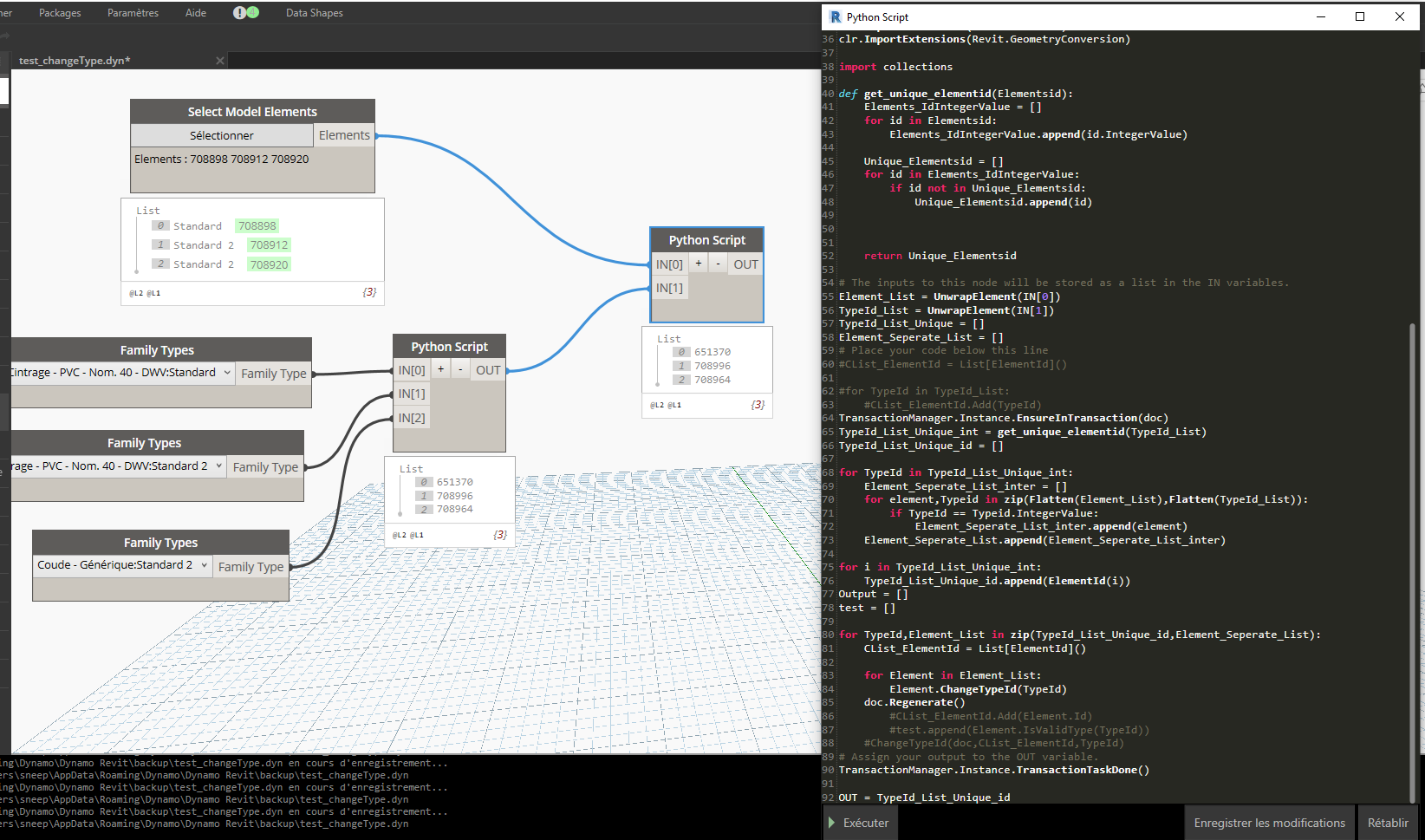The width and height of the screenshot is (1425, 840).
Task: Remove input port on upper Python Script node
Action: coord(718,264)
